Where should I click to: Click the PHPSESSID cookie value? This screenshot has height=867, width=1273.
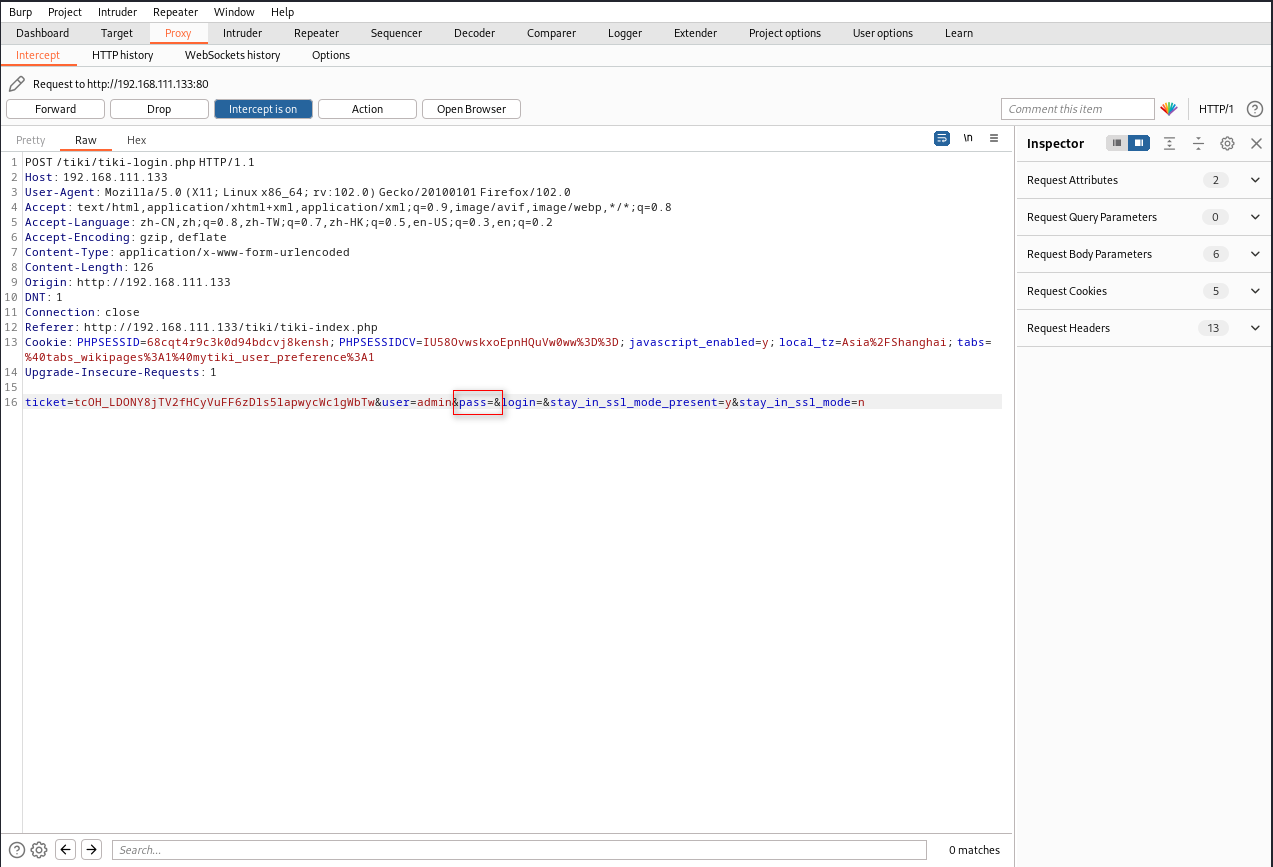pos(239,342)
